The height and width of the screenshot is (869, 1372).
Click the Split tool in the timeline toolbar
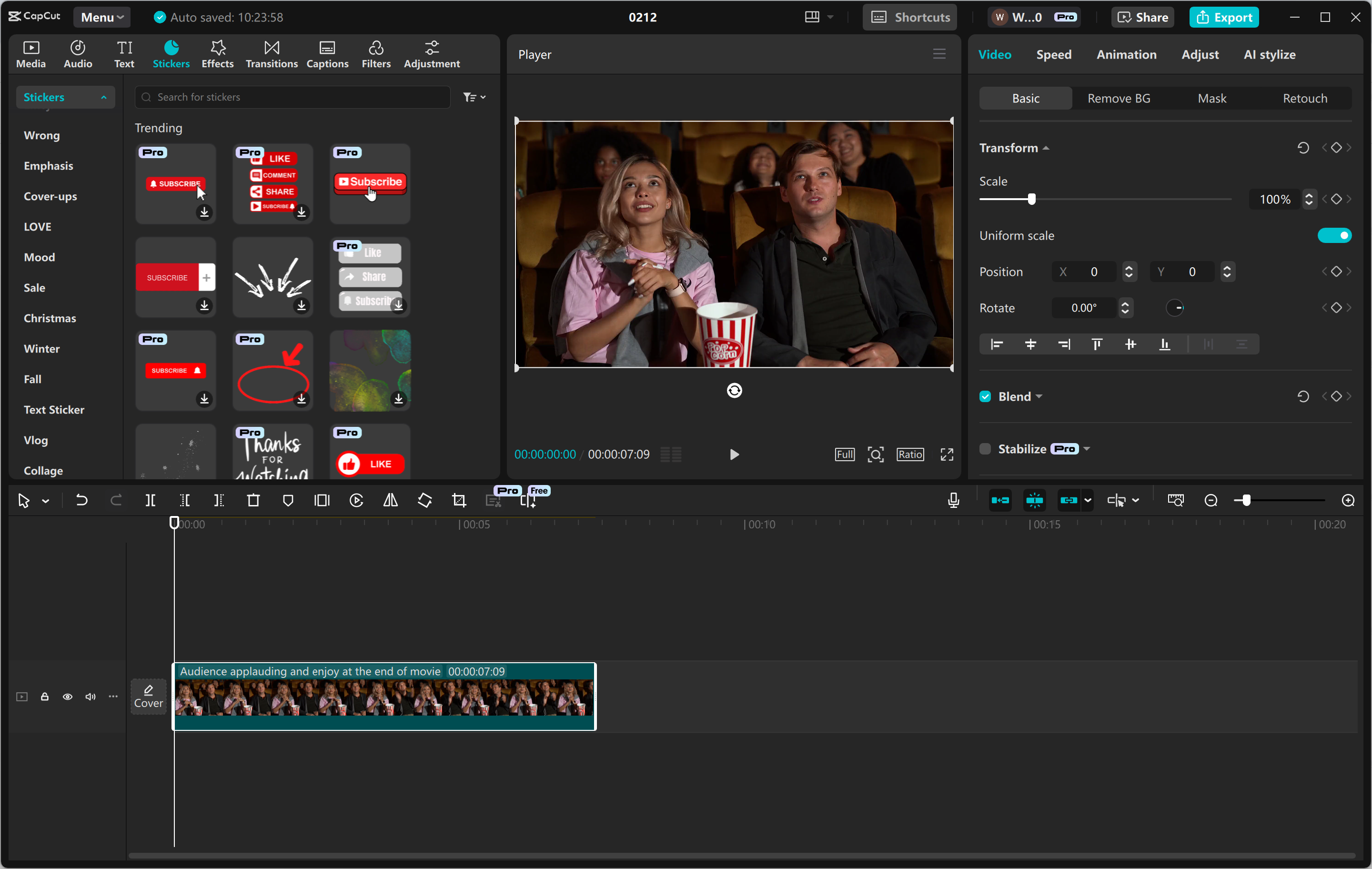(151, 500)
